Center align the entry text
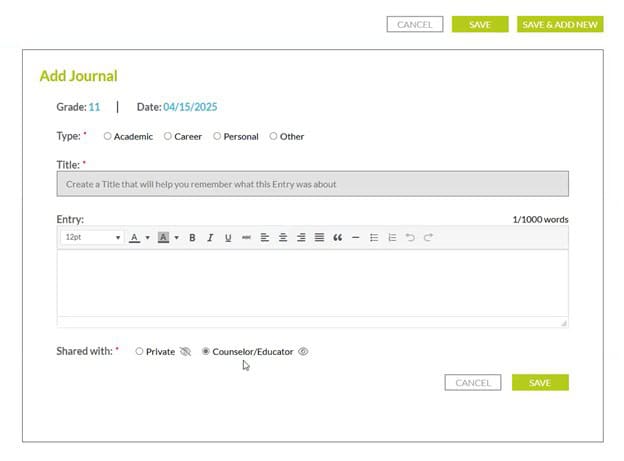 (x=283, y=238)
